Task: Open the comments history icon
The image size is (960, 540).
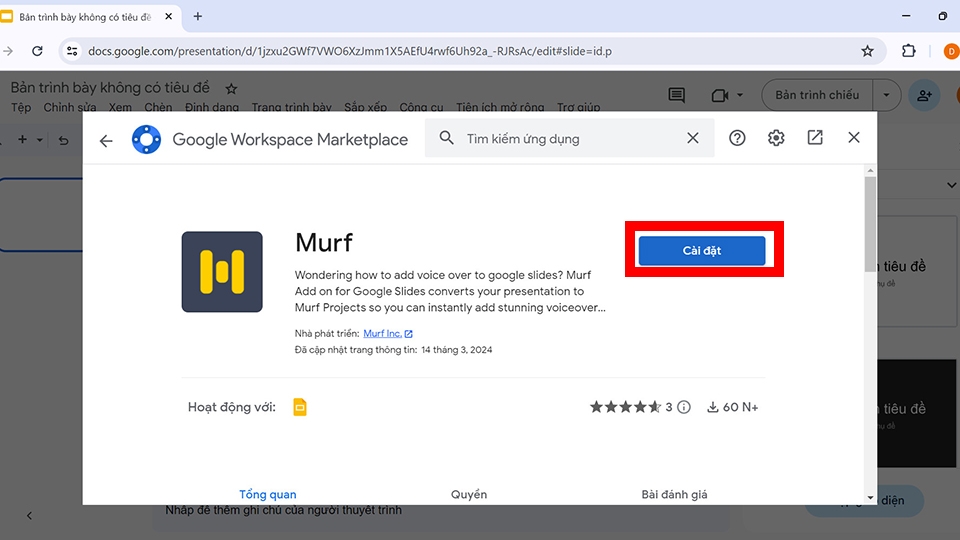Action: tap(677, 95)
